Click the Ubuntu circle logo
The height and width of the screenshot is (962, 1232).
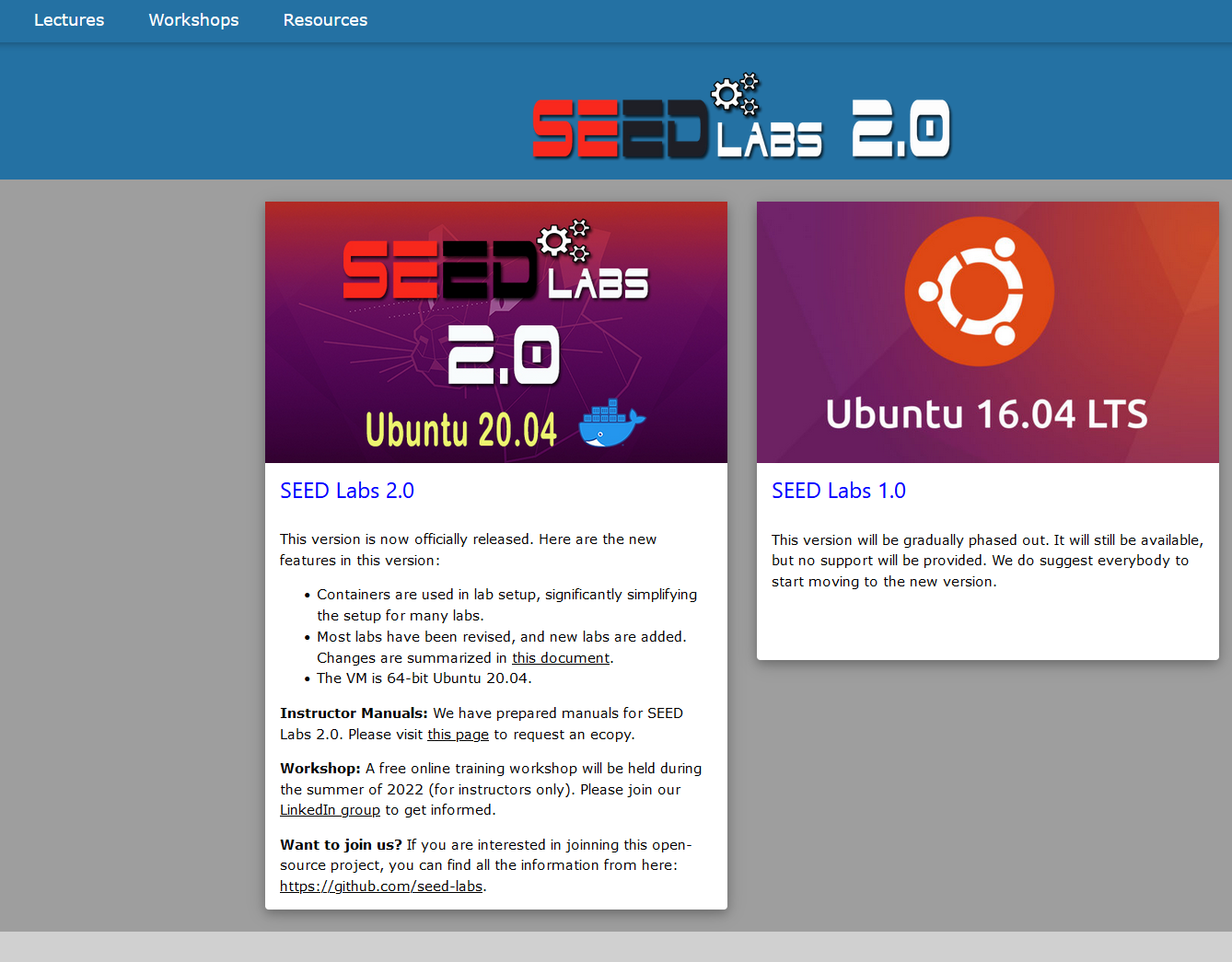[979, 291]
